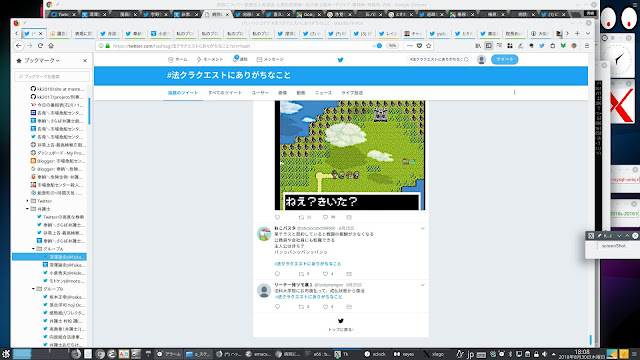The width and height of the screenshot is (640, 360).
Task: Like the tweet with the game image
Action: pyautogui.click(x=325, y=217)
